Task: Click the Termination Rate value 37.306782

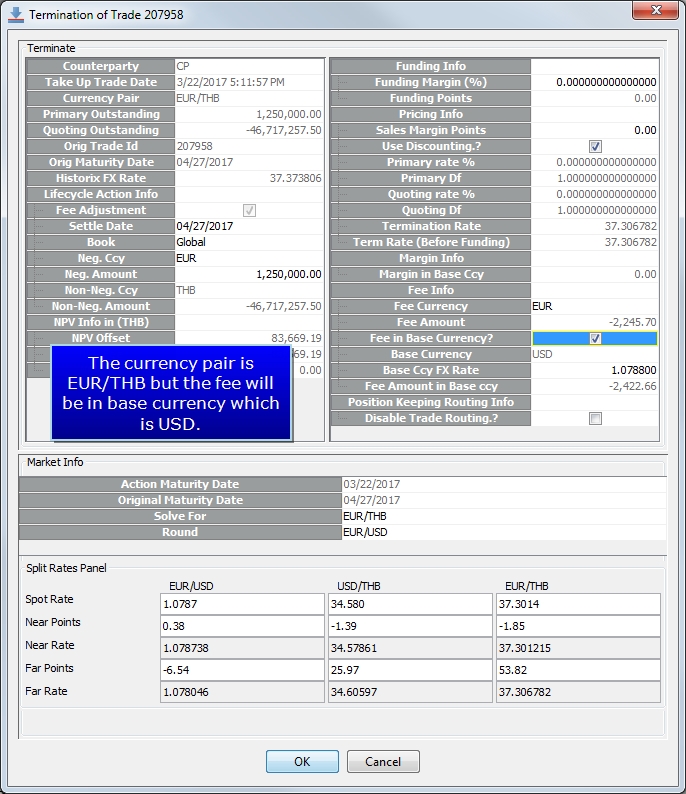Action: tap(595, 226)
